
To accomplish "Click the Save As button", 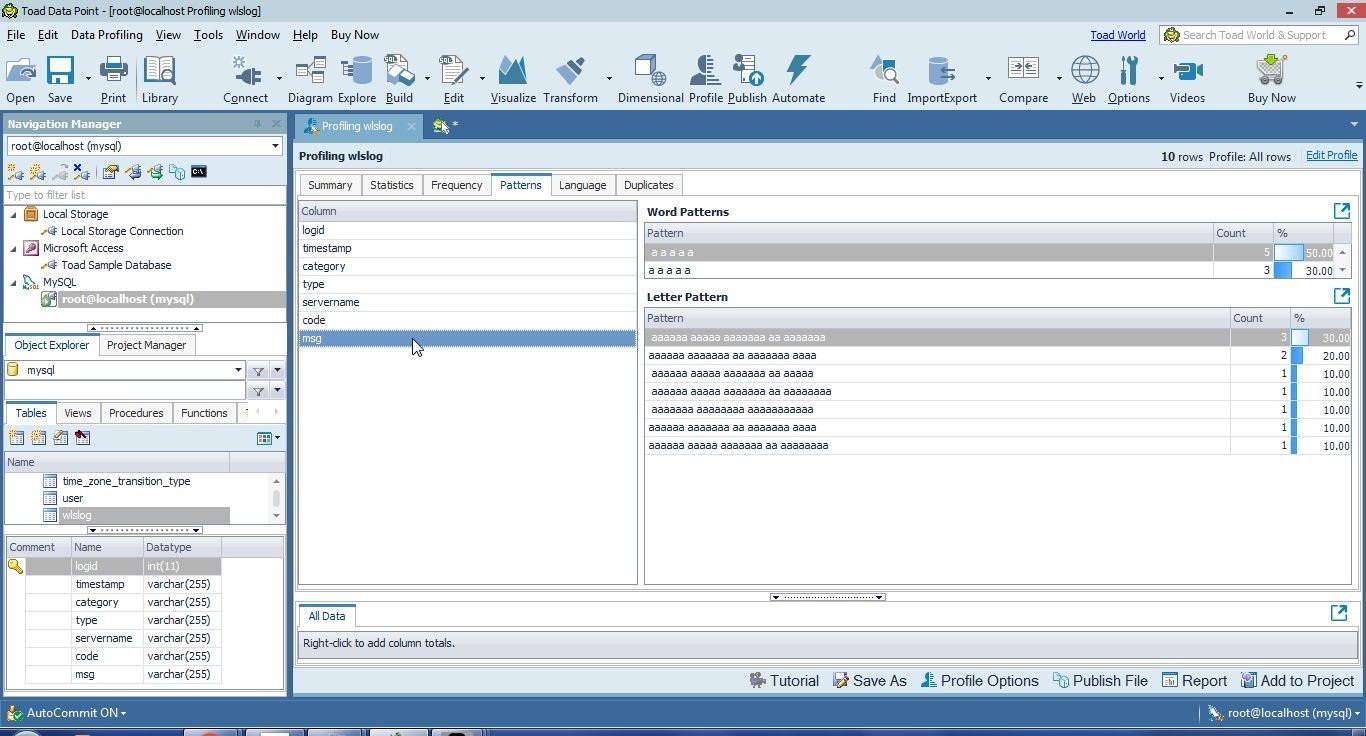I will (x=870, y=681).
